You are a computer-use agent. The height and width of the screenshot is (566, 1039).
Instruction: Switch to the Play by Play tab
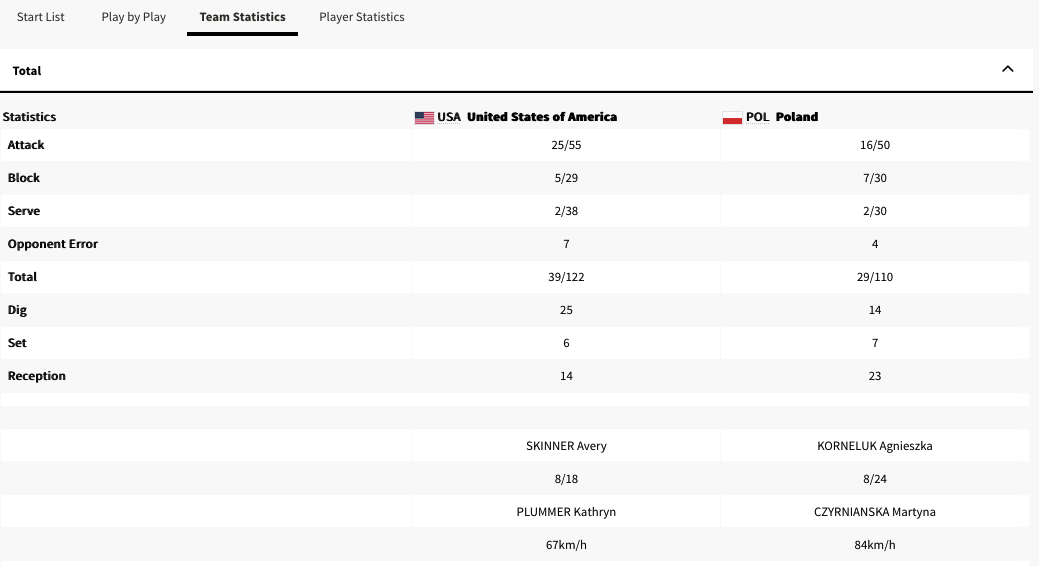click(x=133, y=17)
